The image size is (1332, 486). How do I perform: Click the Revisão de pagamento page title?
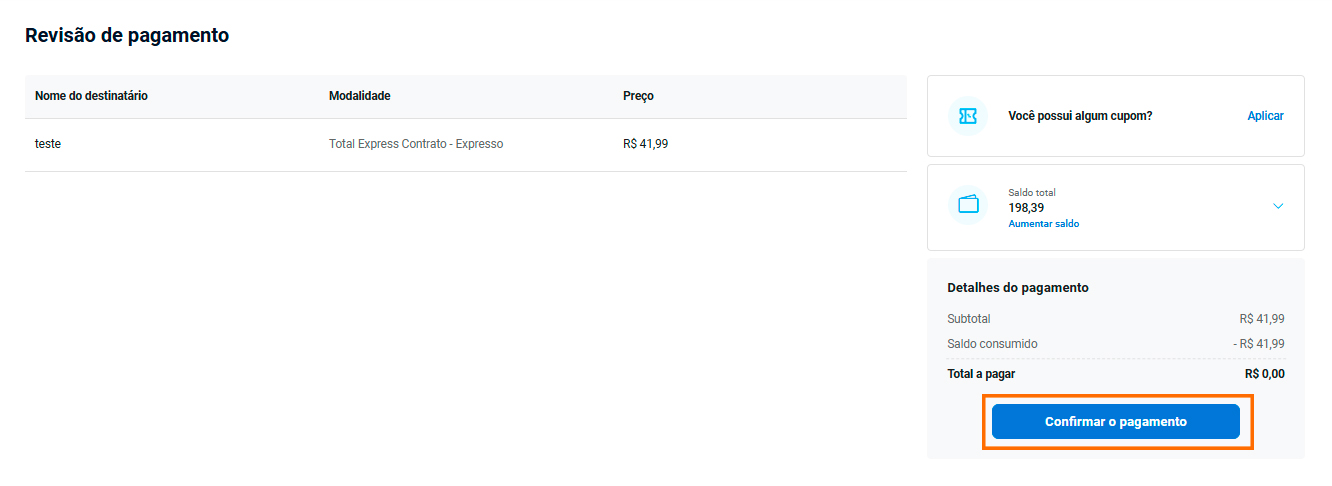(127, 36)
